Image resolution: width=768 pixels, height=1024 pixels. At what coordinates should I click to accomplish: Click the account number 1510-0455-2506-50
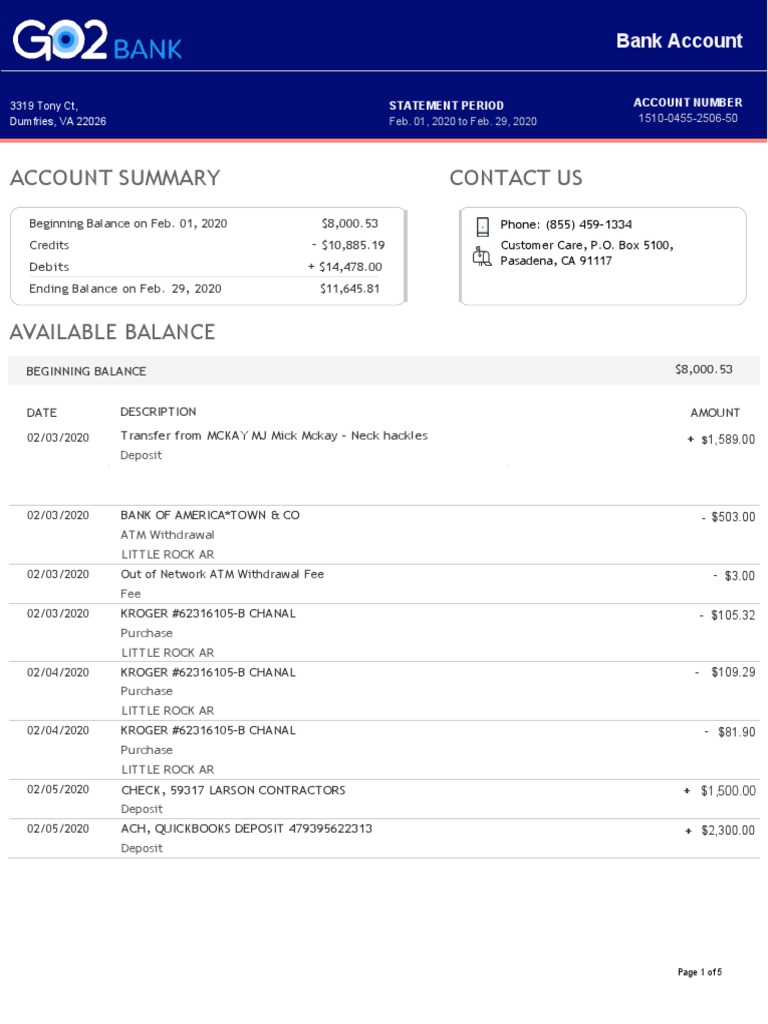point(688,118)
